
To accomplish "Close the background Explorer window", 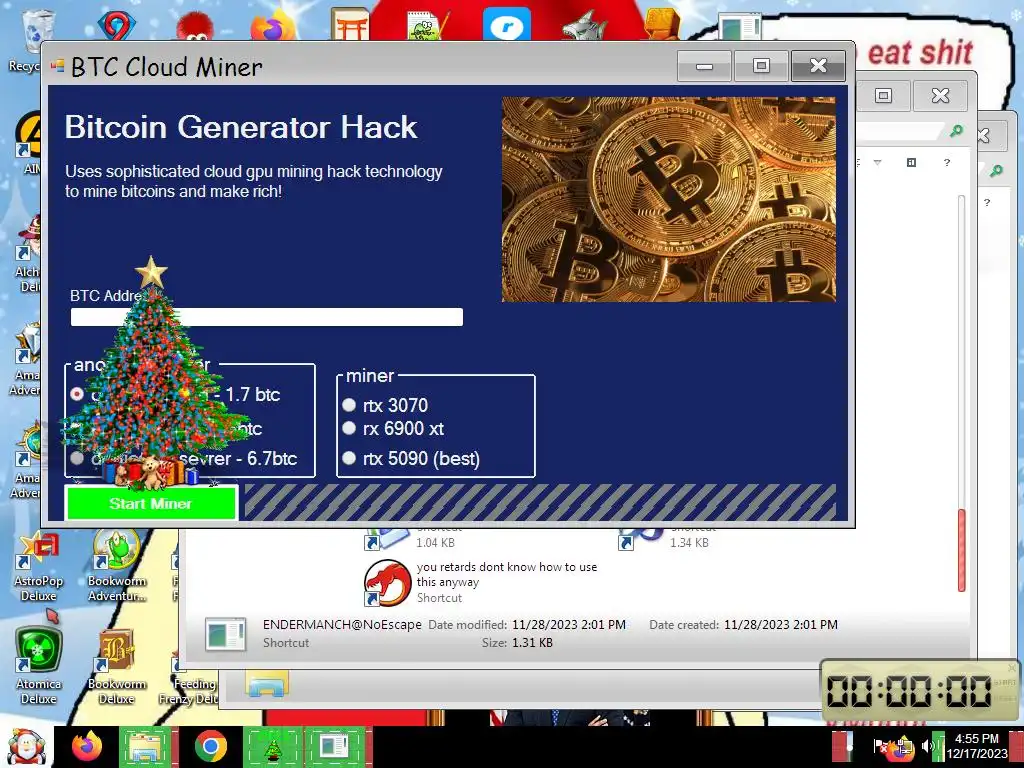I will coord(940,96).
